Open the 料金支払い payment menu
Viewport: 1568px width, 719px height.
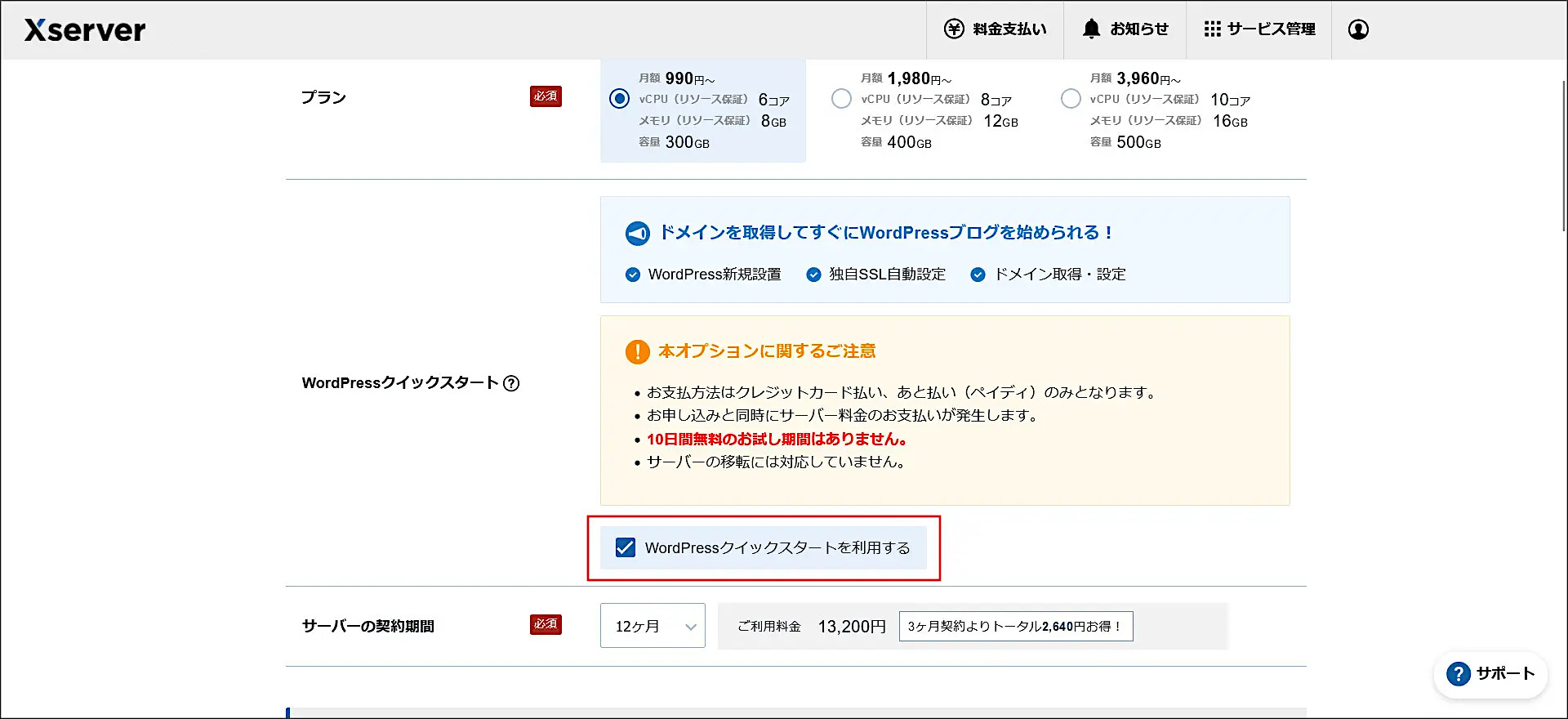click(995, 29)
